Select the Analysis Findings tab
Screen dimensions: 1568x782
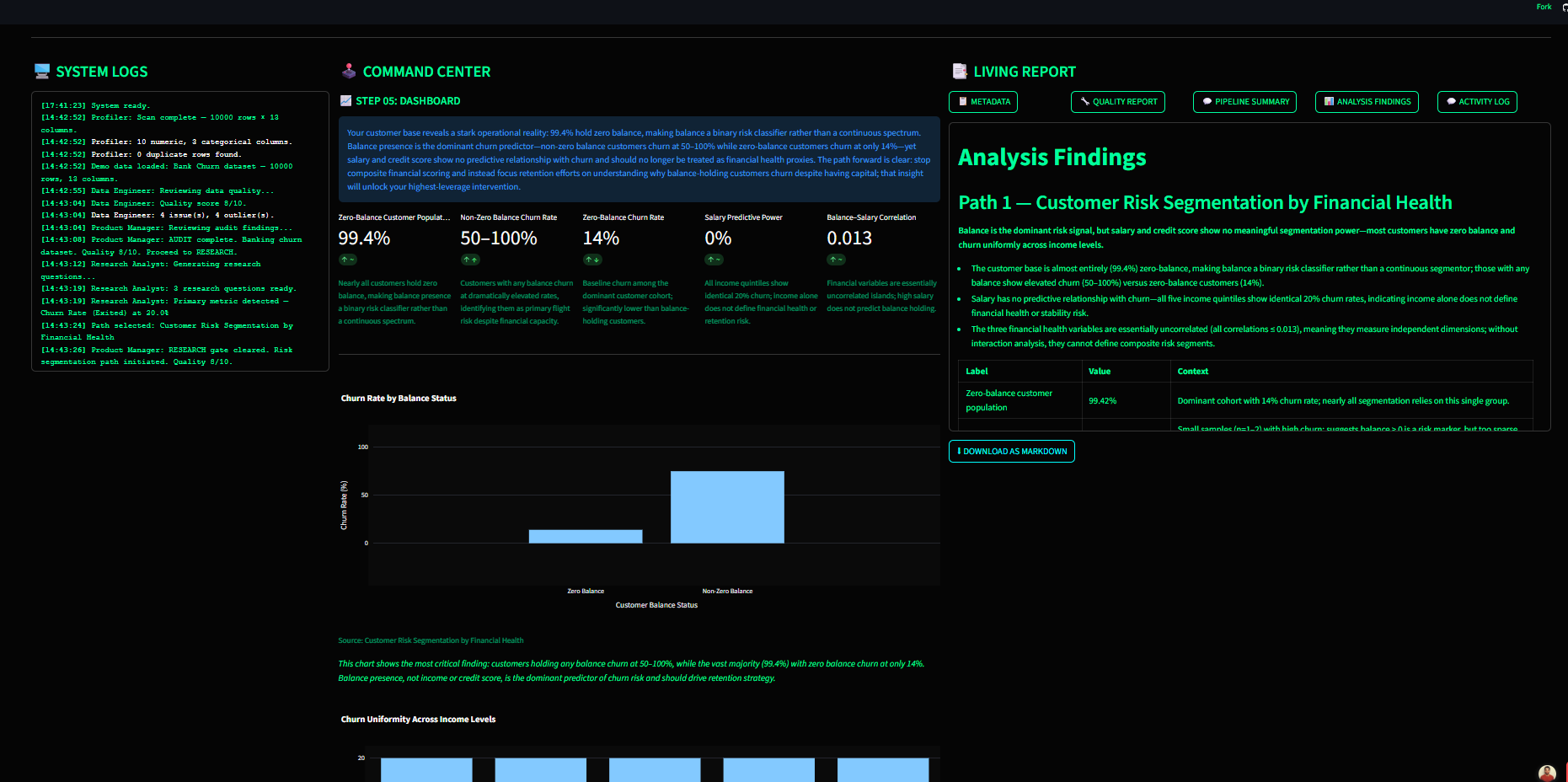tap(1367, 102)
